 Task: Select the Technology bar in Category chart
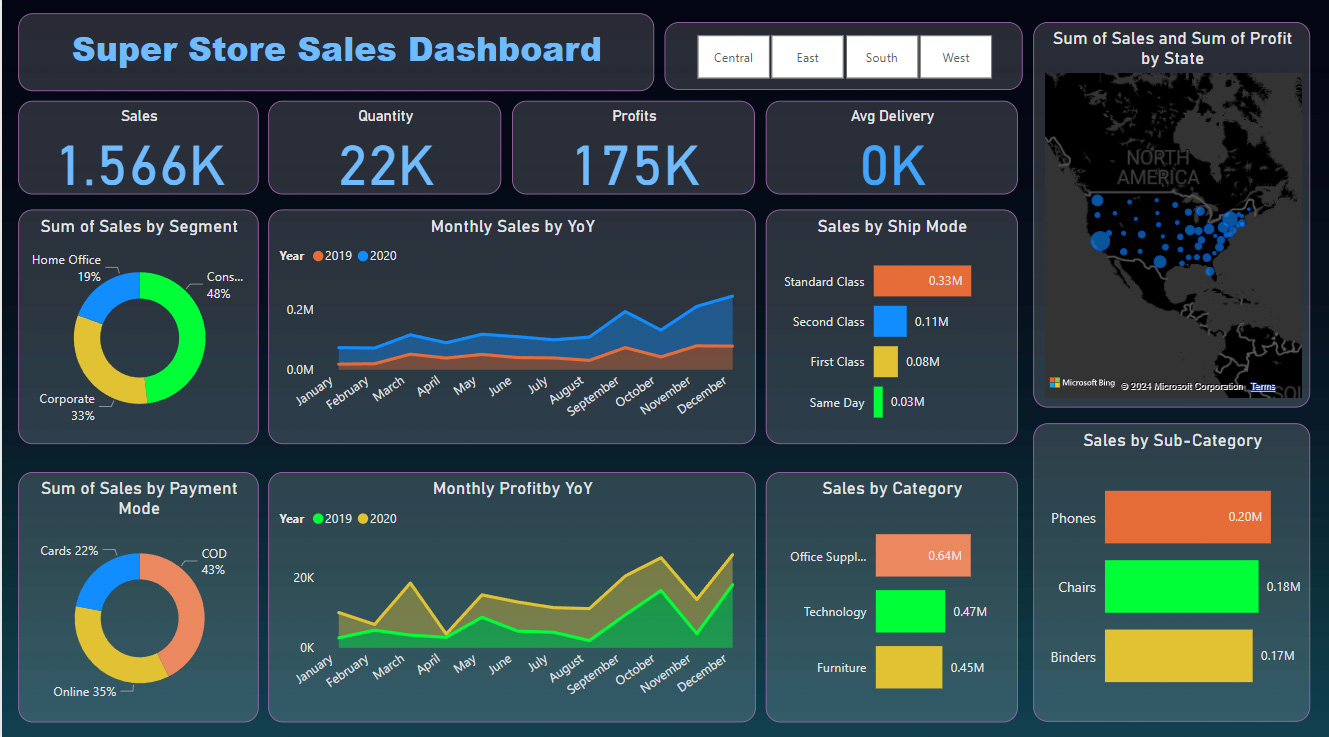(909, 611)
